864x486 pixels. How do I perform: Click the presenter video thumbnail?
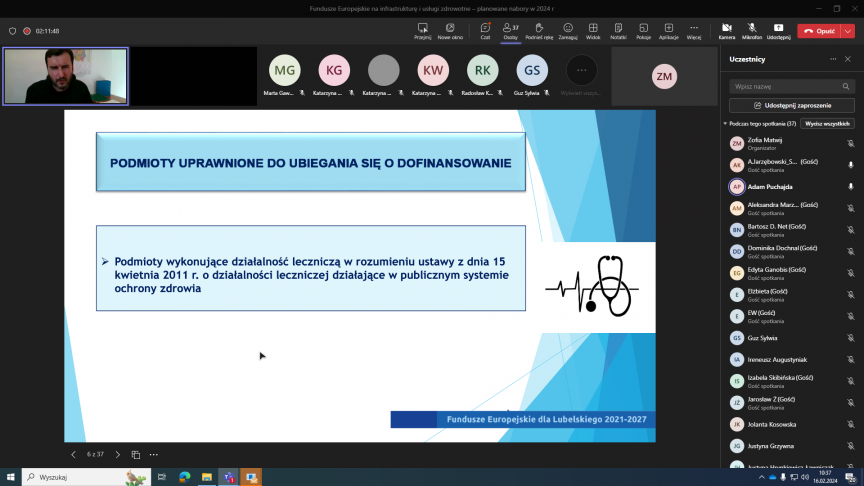pos(66,76)
